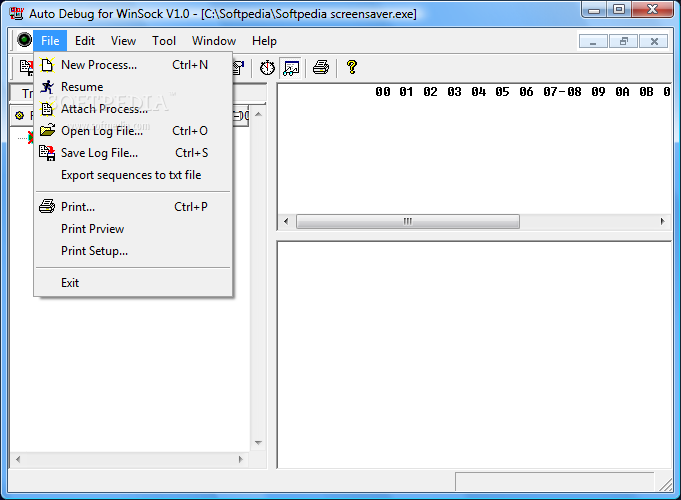
Task: Click the window resize grip corner
Action: 665,484
